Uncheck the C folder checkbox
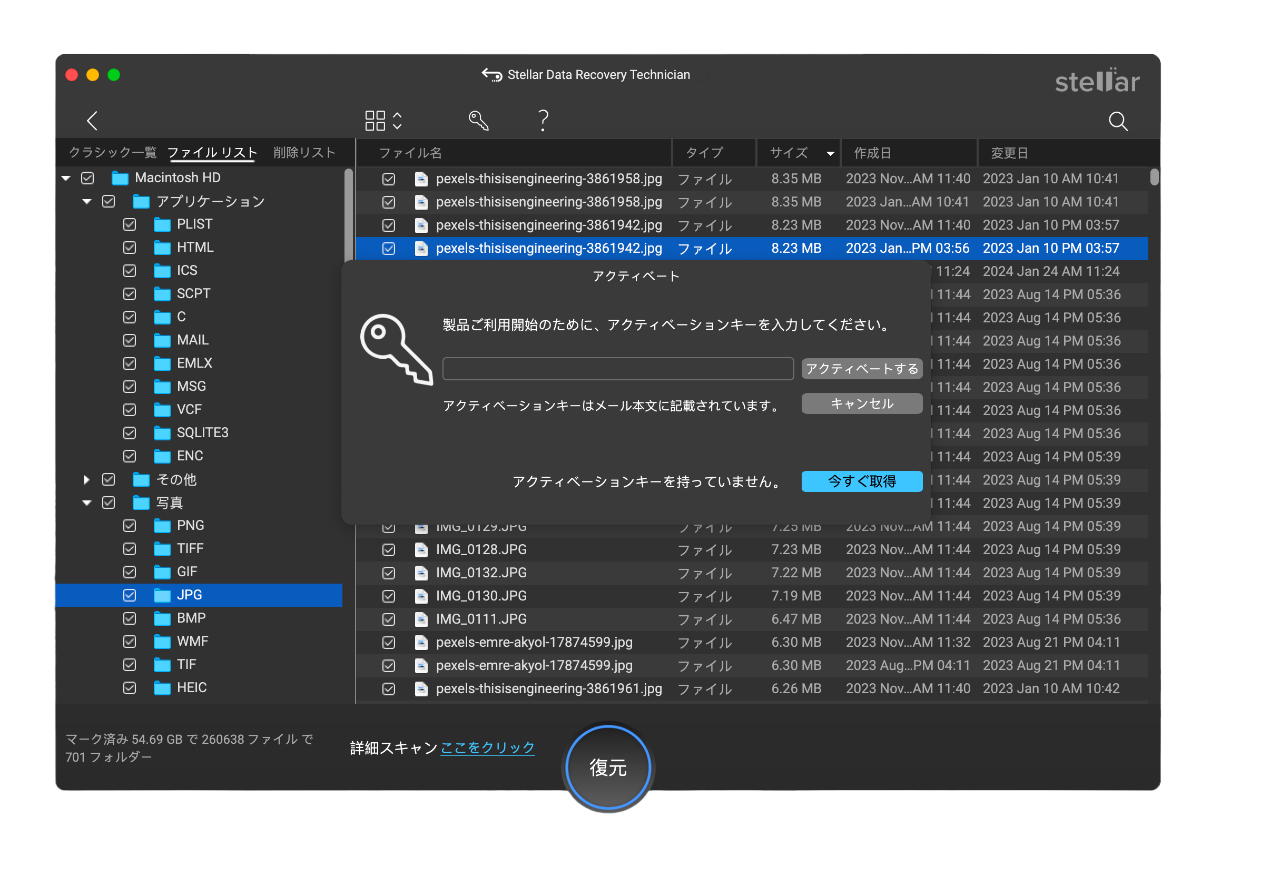Viewport: 1280px width, 878px height. click(130, 317)
